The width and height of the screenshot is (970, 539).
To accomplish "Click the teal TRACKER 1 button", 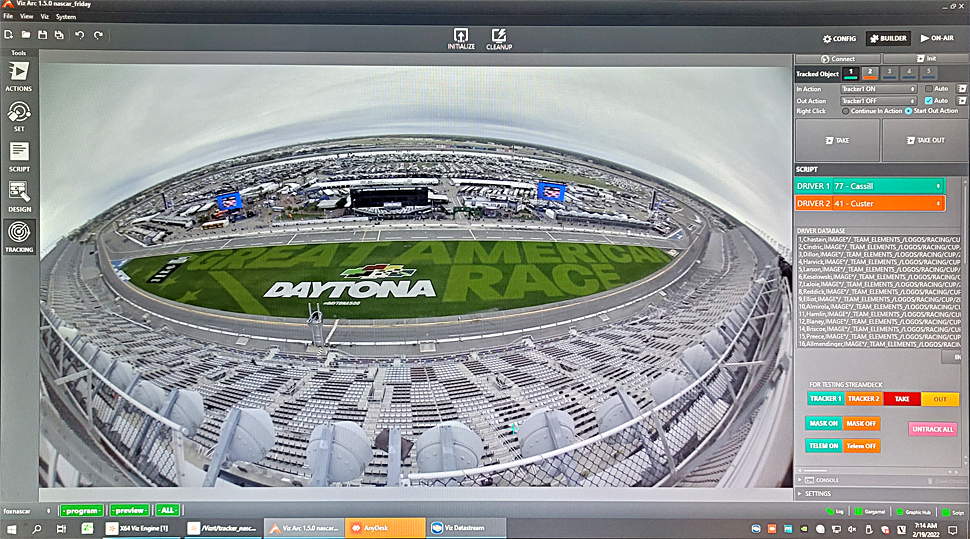I will [825, 399].
